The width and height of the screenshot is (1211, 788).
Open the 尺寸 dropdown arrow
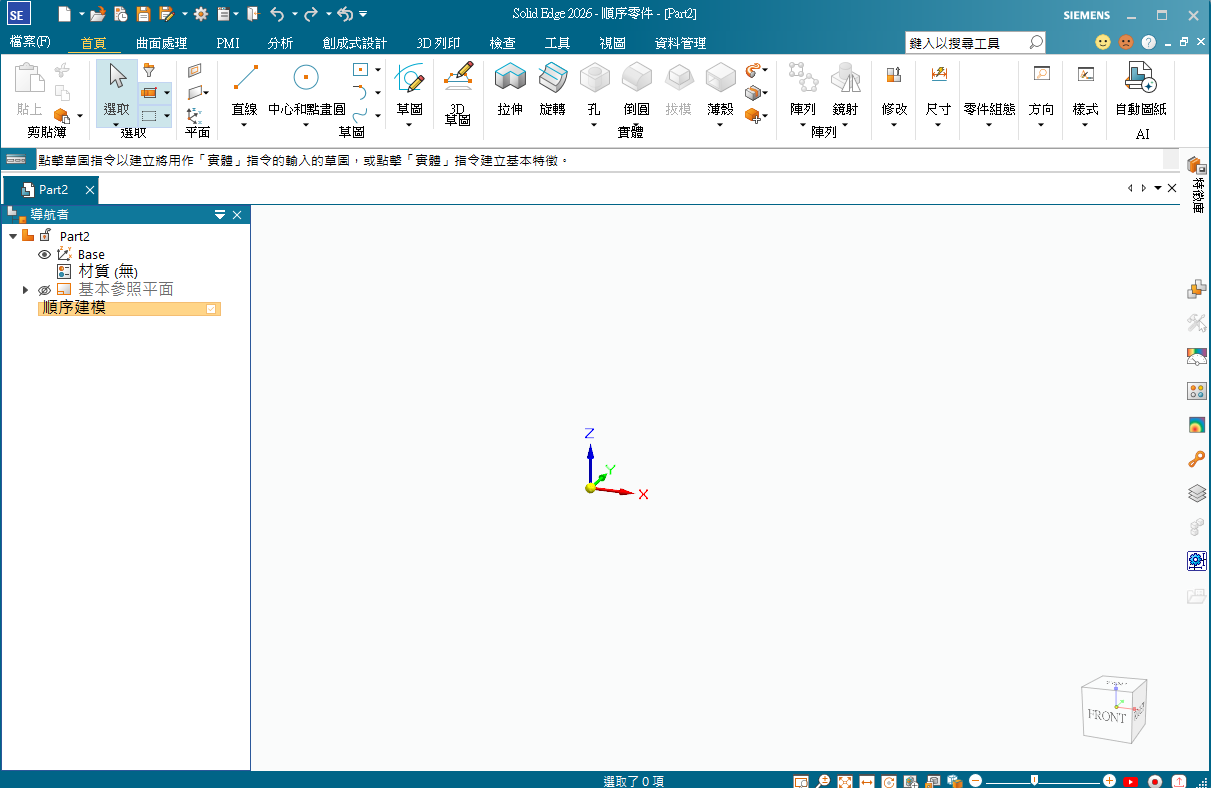coord(938,125)
